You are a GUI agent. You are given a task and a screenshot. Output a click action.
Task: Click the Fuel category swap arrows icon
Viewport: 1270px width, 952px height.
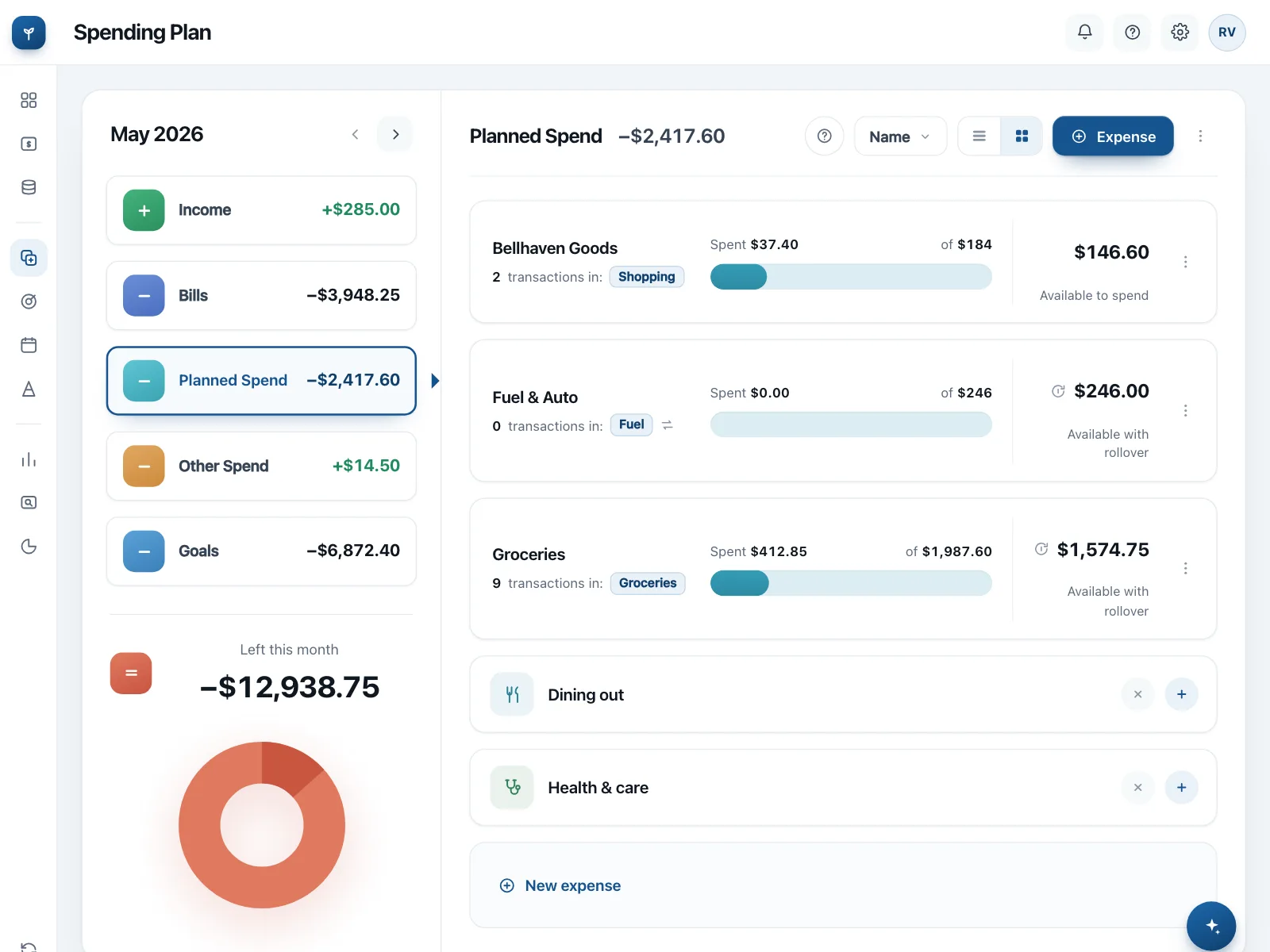click(x=668, y=425)
